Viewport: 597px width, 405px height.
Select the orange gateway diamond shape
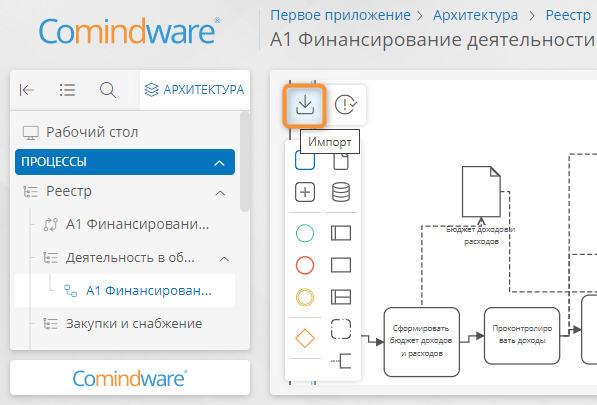tap(305, 338)
